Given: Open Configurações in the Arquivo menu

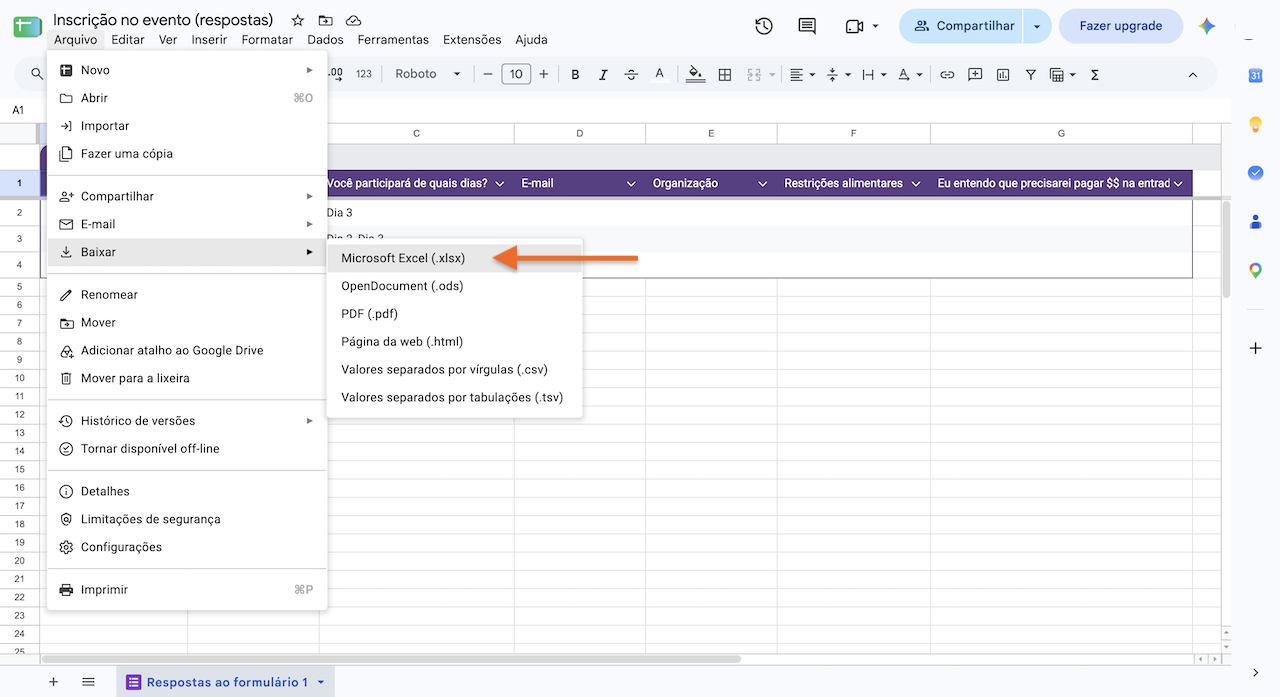Looking at the screenshot, I should click(x=187, y=547).
